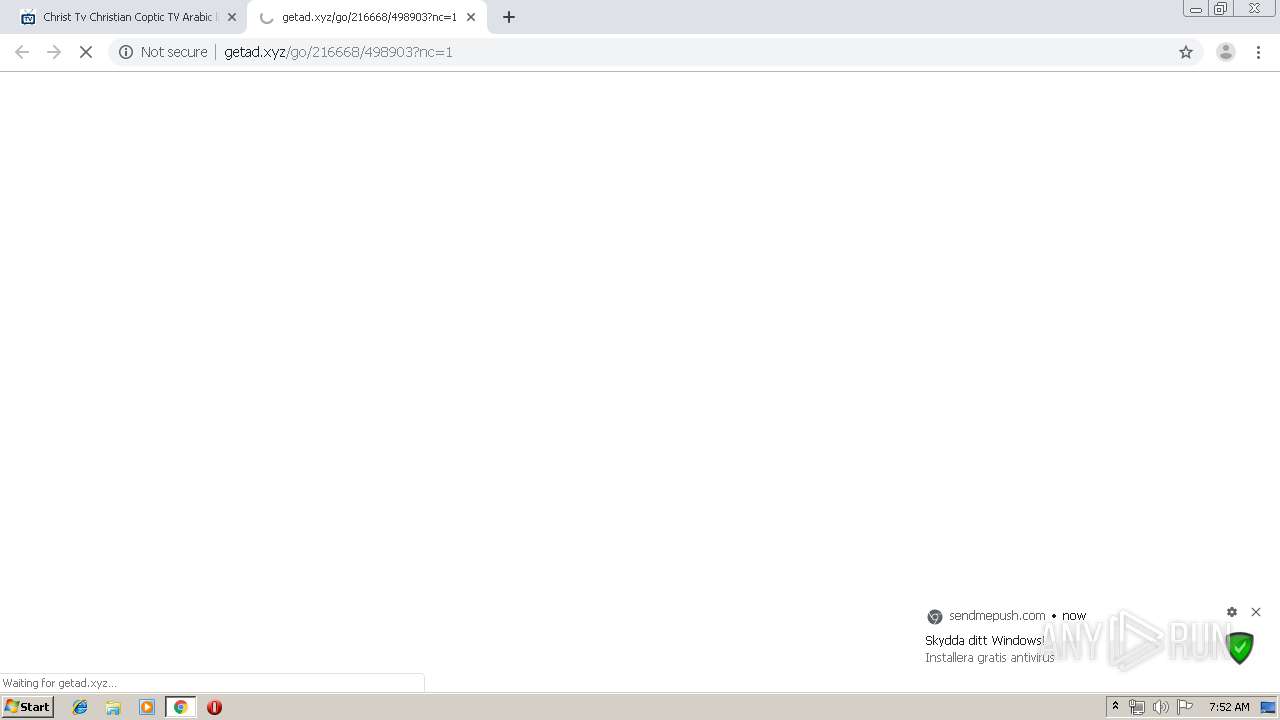Click the sendmepush.com notification source label
This screenshot has width=1280, height=720.
click(x=997, y=616)
